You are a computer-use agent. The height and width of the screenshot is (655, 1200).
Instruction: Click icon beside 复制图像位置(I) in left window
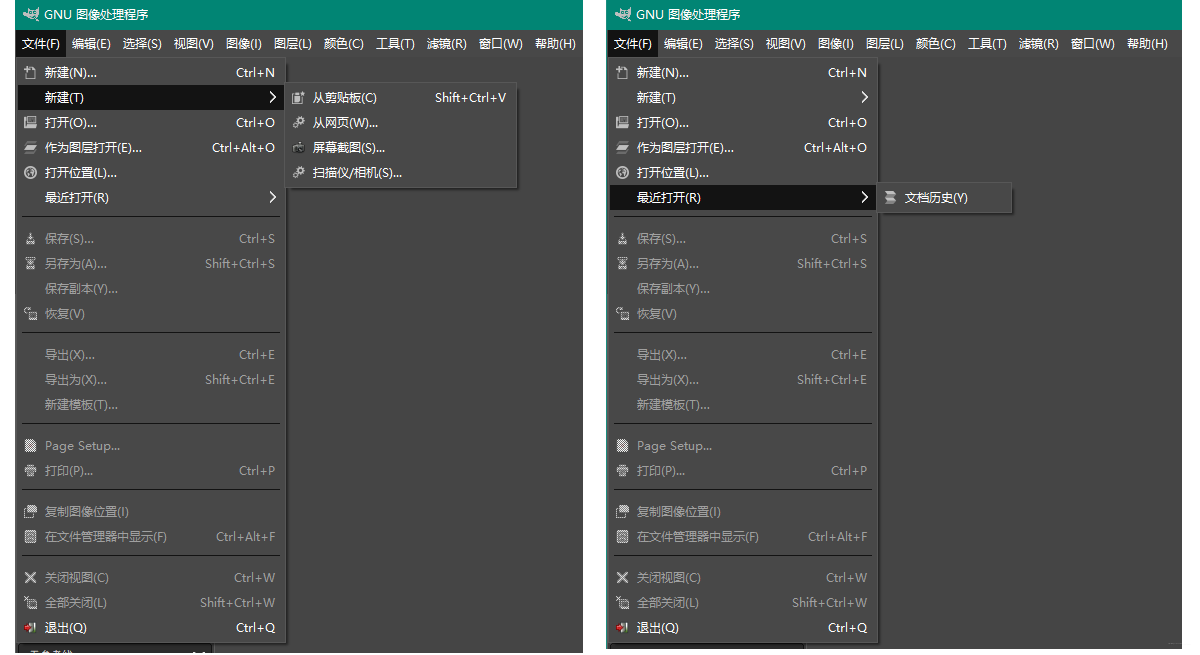click(x=30, y=511)
